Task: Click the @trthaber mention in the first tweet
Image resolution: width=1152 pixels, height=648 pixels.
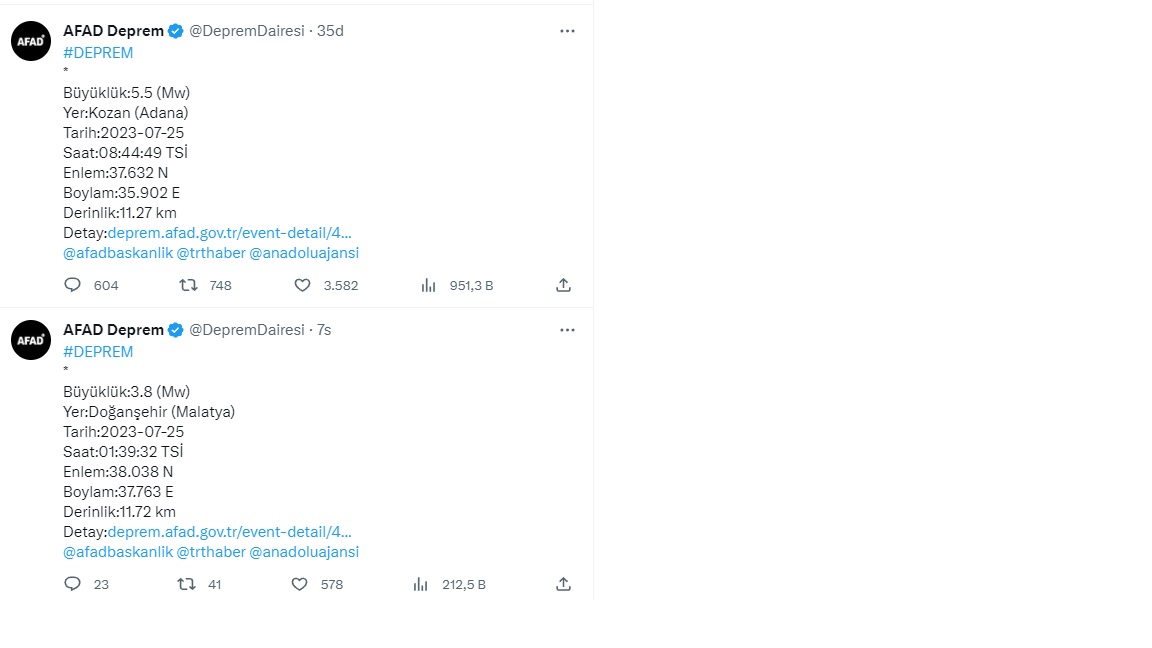Action: click(x=210, y=253)
